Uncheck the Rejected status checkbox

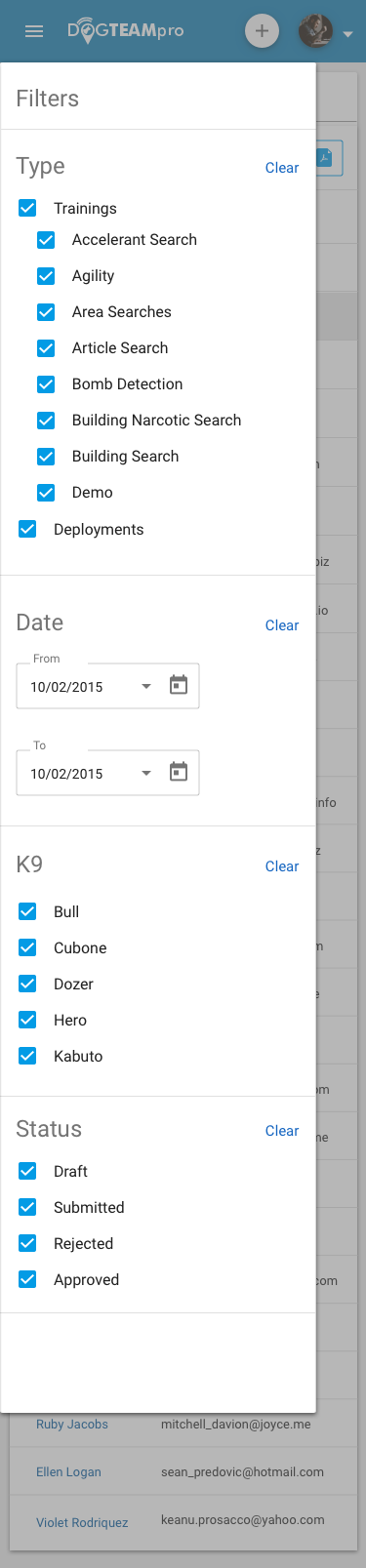pyautogui.click(x=27, y=1243)
